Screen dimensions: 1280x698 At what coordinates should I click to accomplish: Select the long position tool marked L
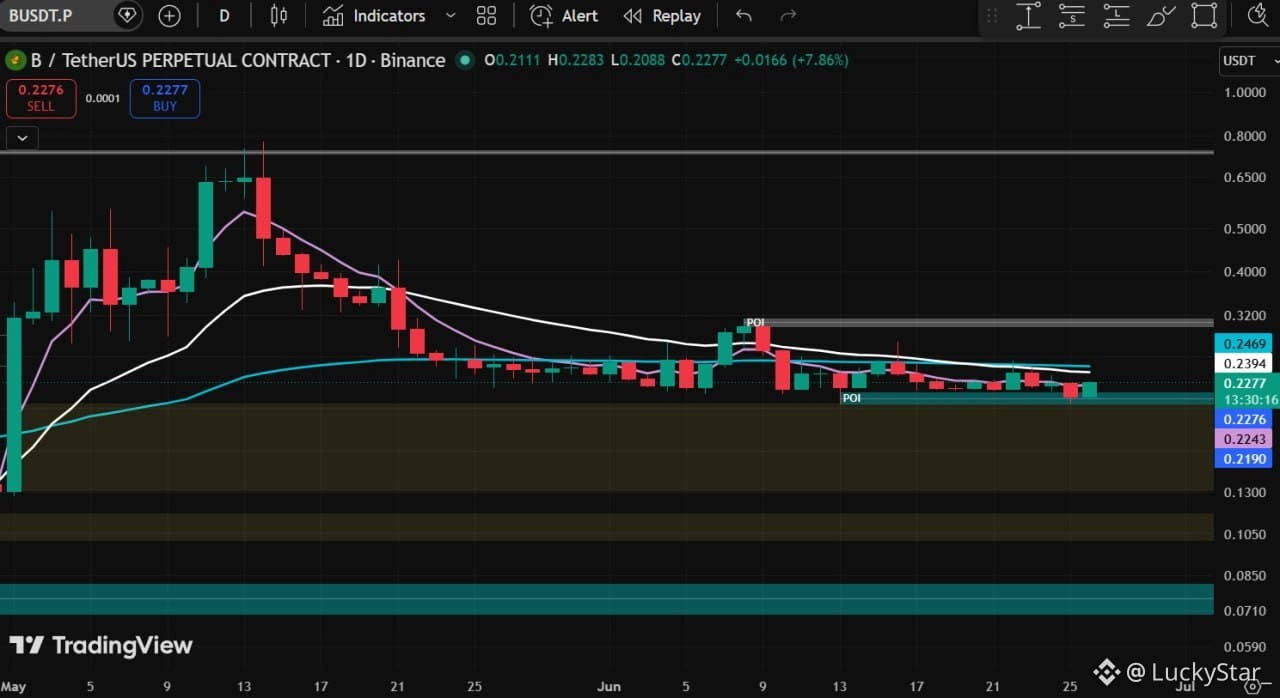point(1116,15)
